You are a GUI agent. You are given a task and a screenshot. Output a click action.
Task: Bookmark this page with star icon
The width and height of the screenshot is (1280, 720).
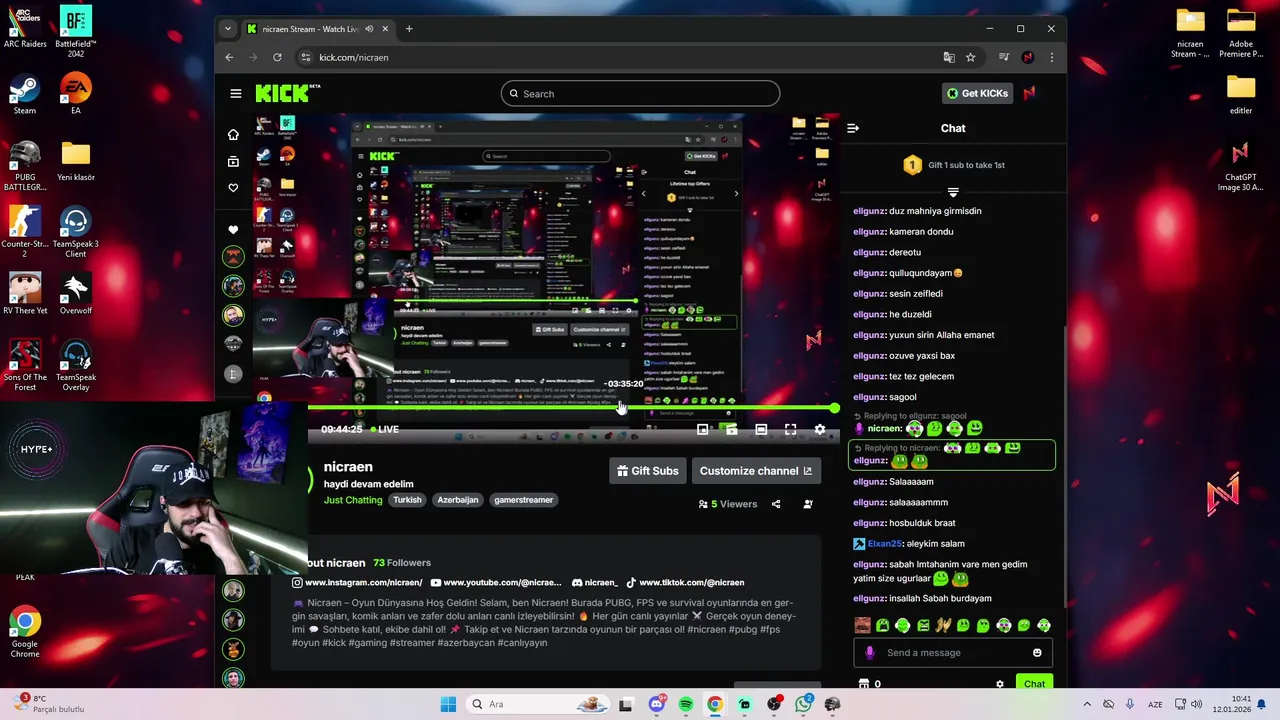click(x=970, y=58)
